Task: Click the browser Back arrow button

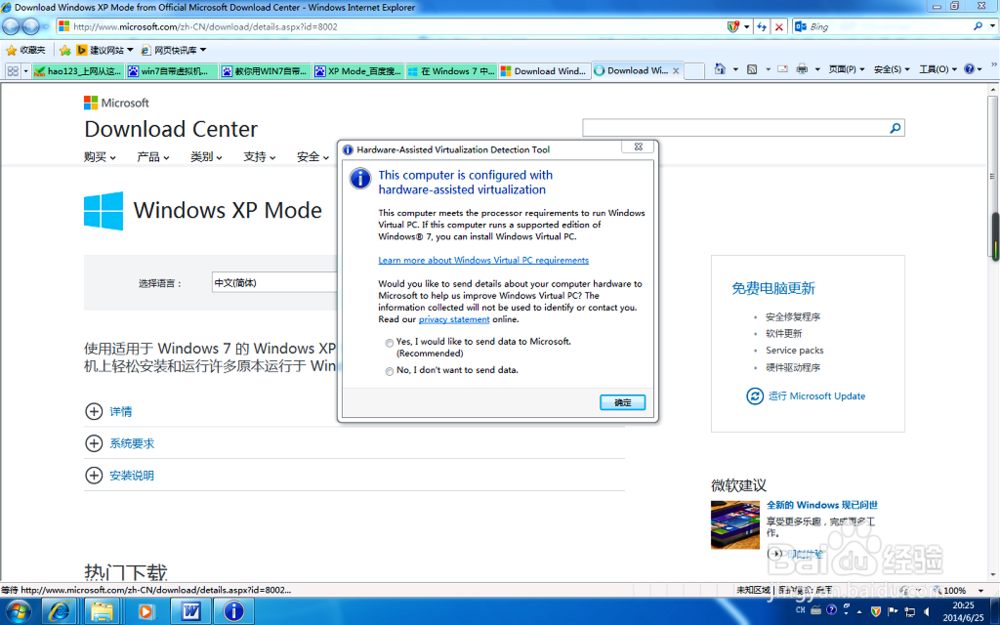Action: pyautogui.click(x=11, y=27)
